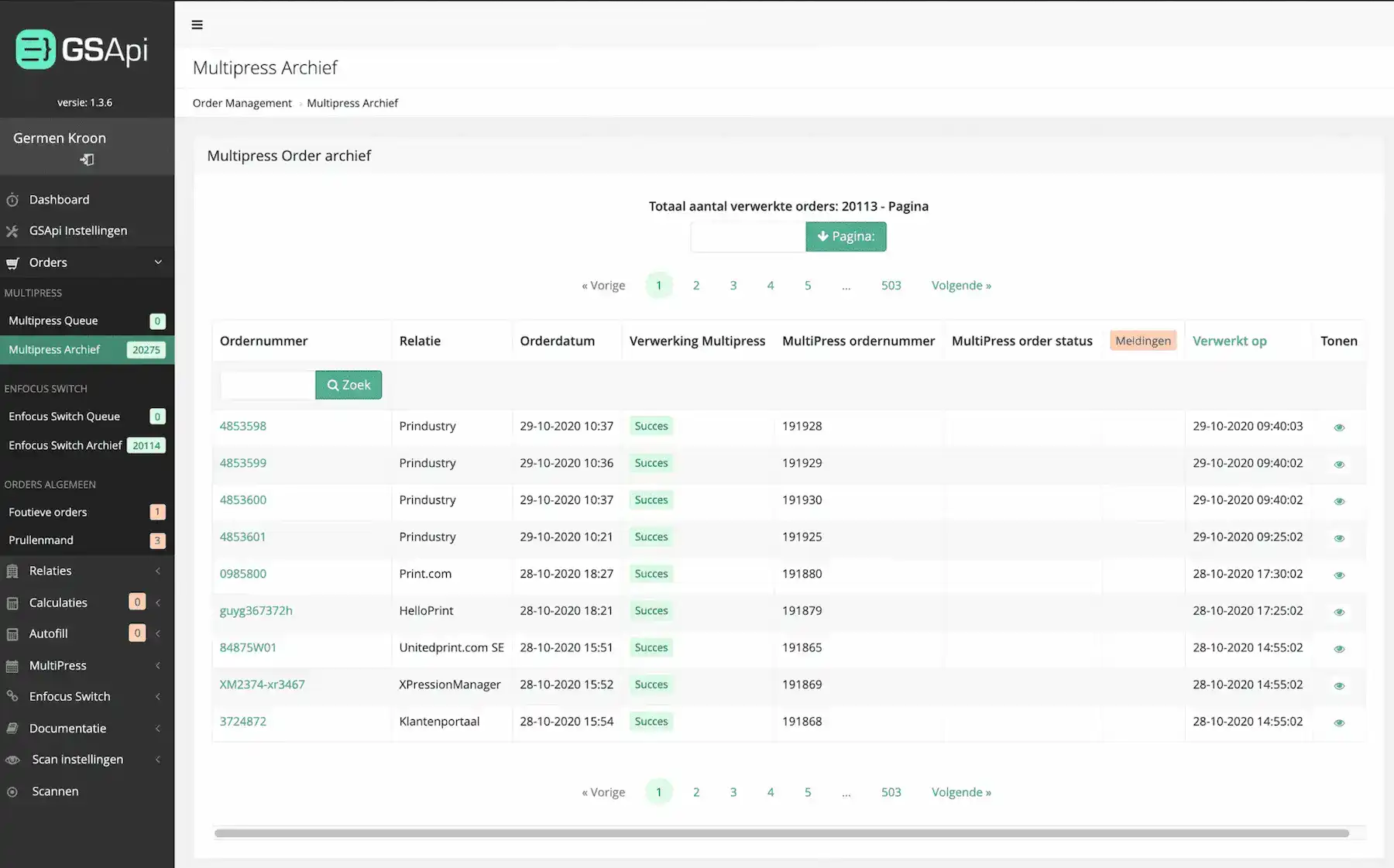
Task: Open Dashboard via its stopwatch icon
Action: [12, 200]
